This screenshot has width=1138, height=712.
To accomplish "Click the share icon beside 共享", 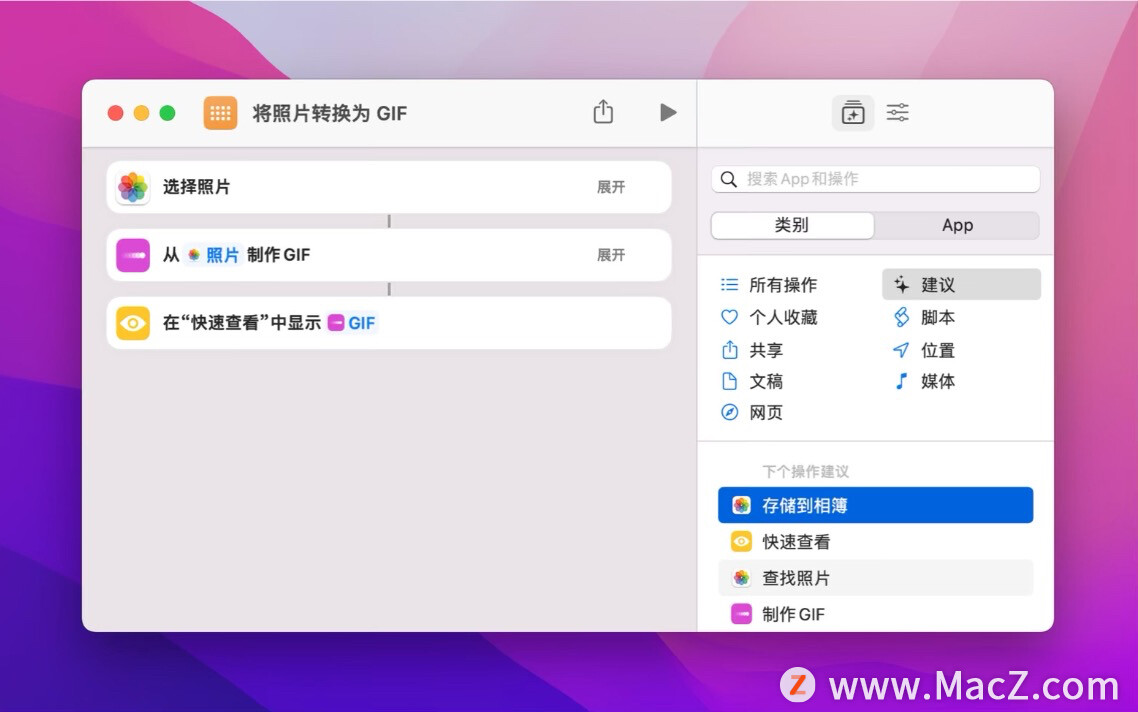I will 729,350.
